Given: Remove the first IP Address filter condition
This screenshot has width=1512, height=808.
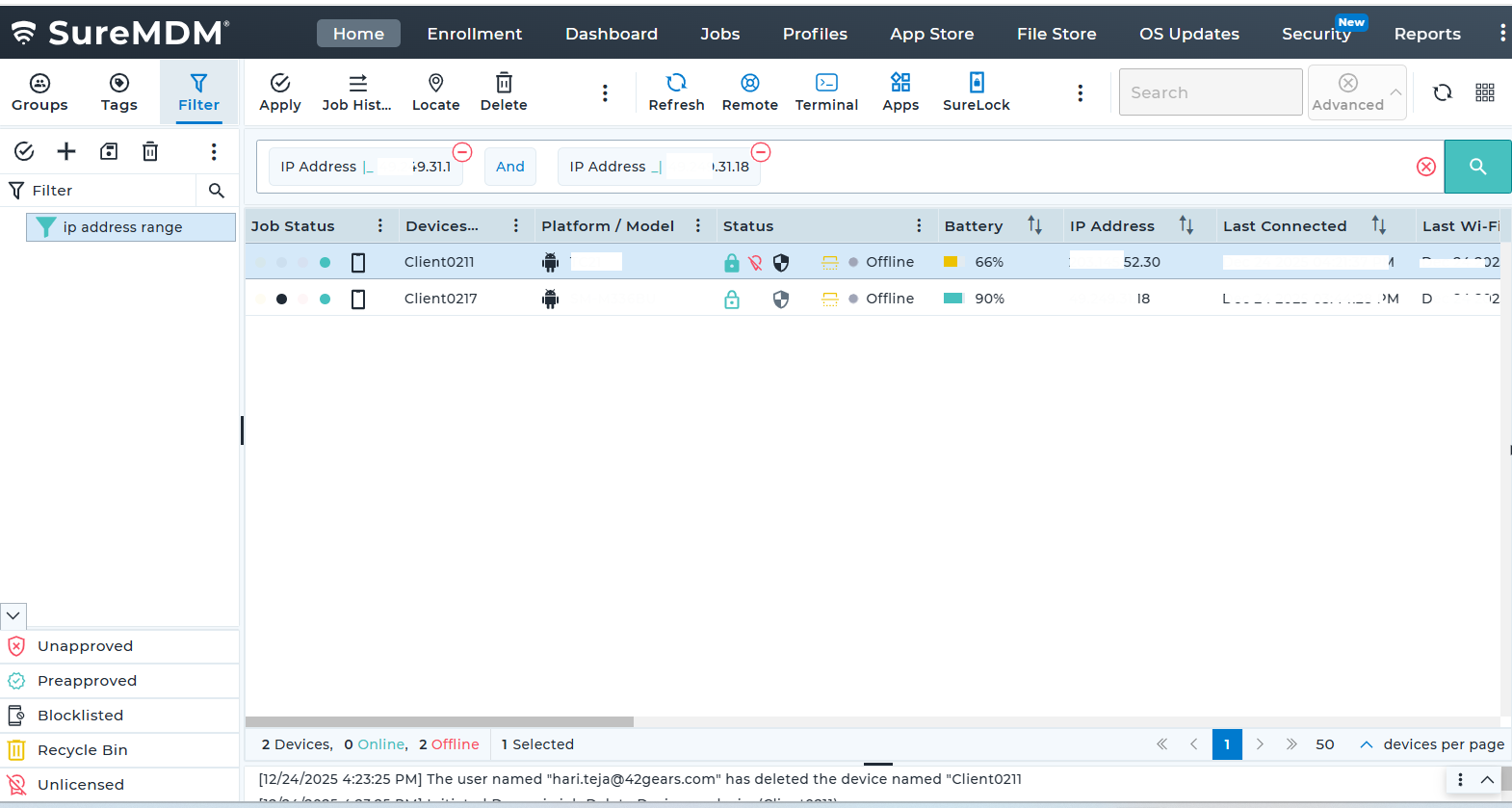Looking at the screenshot, I should [462, 152].
